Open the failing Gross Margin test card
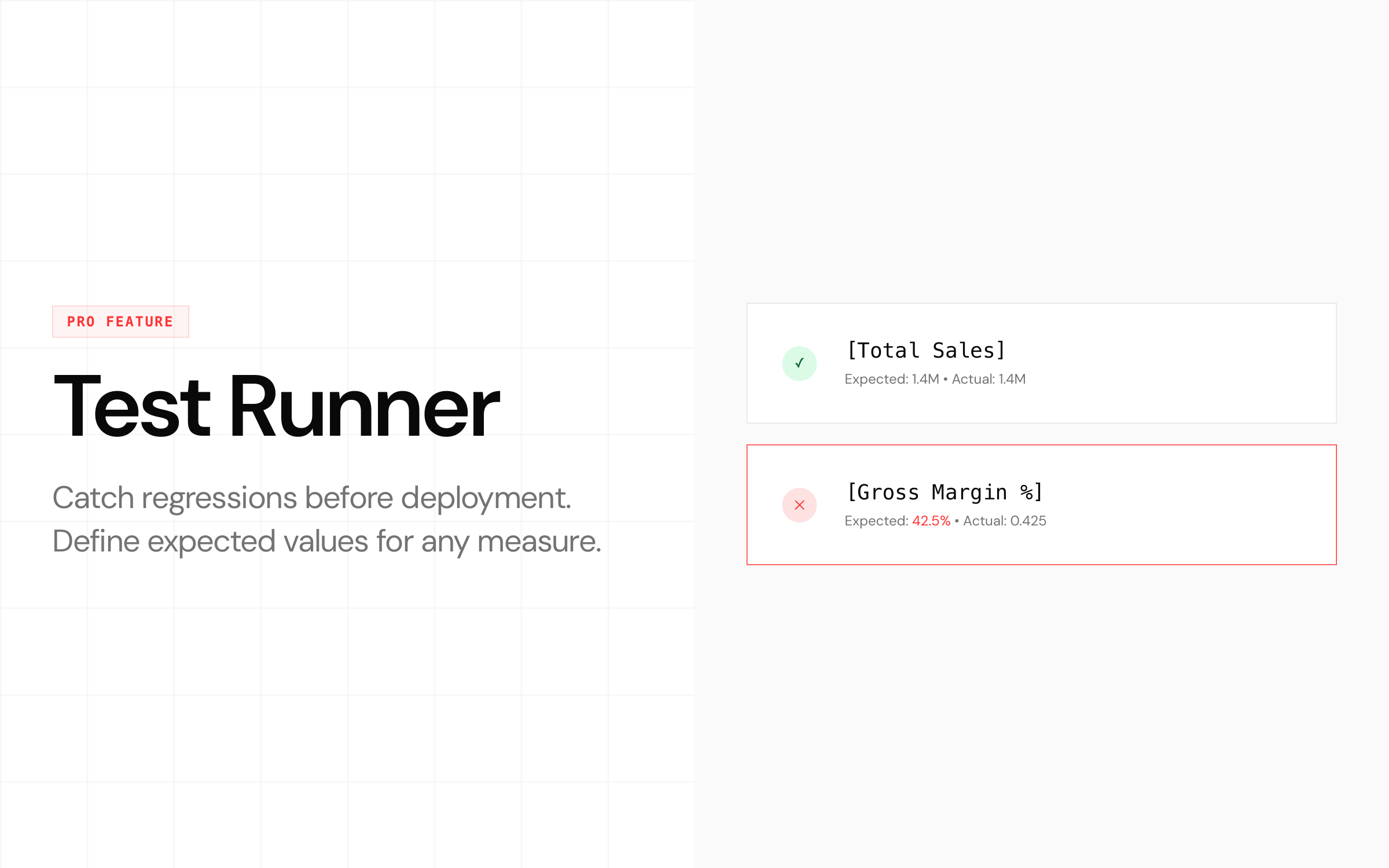Screen dimensions: 1389x868 click(x=1157, y=505)
